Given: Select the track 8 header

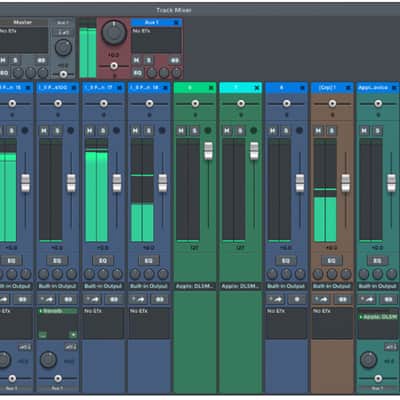Looking at the screenshot, I should [282, 88].
